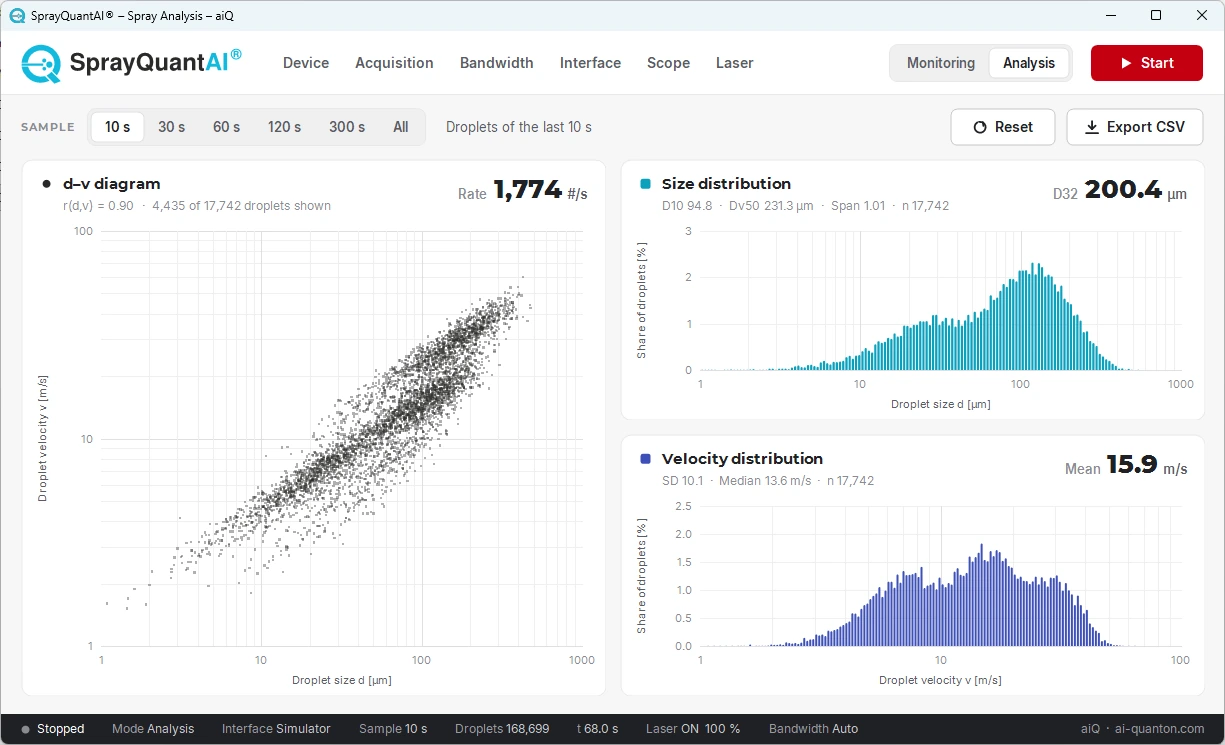Switch to Monitoring mode

coord(941,63)
